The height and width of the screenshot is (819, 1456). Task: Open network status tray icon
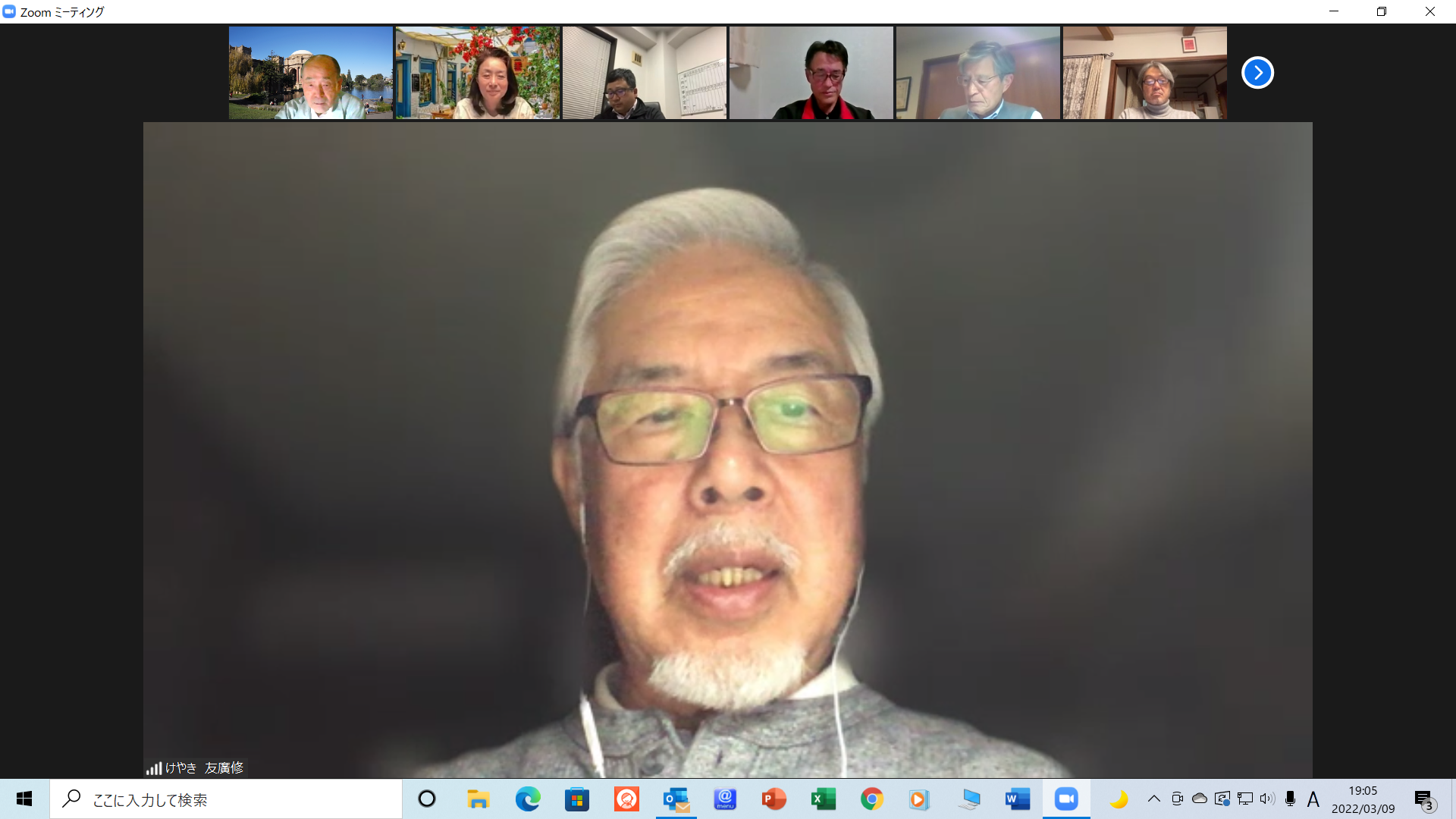click(1245, 799)
